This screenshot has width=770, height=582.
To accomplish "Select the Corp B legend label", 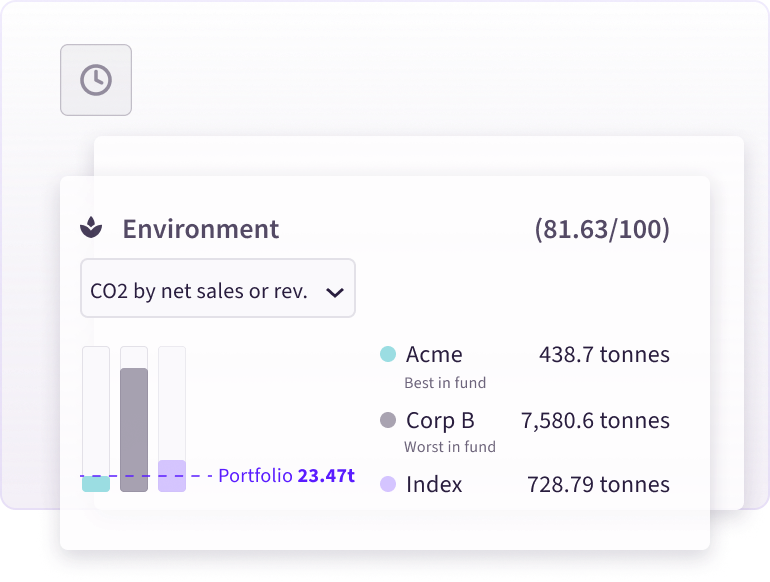I will point(440,420).
